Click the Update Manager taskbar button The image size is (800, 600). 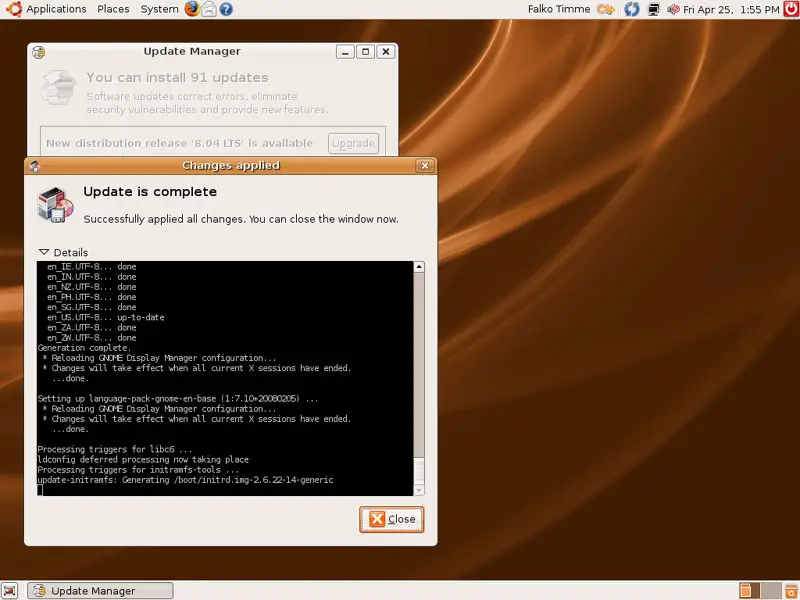click(x=100, y=591)
